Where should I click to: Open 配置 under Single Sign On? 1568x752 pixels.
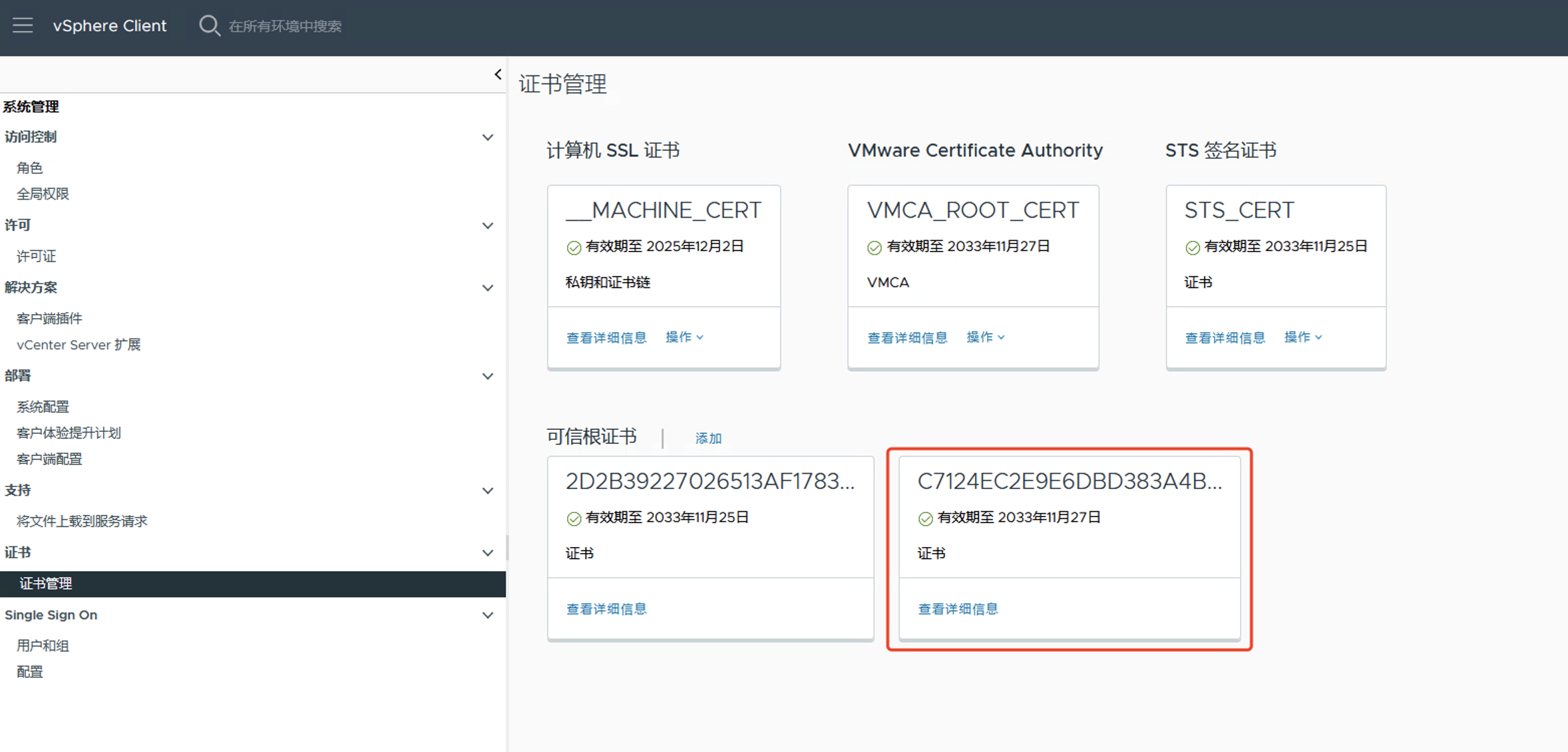click(29, 672)
